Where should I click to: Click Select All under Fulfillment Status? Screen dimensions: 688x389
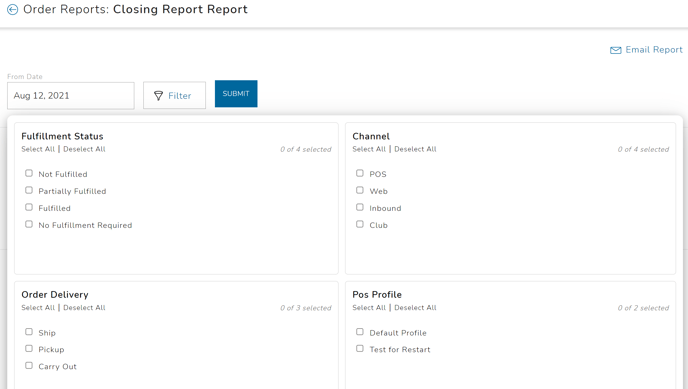[x=38, y=149]
